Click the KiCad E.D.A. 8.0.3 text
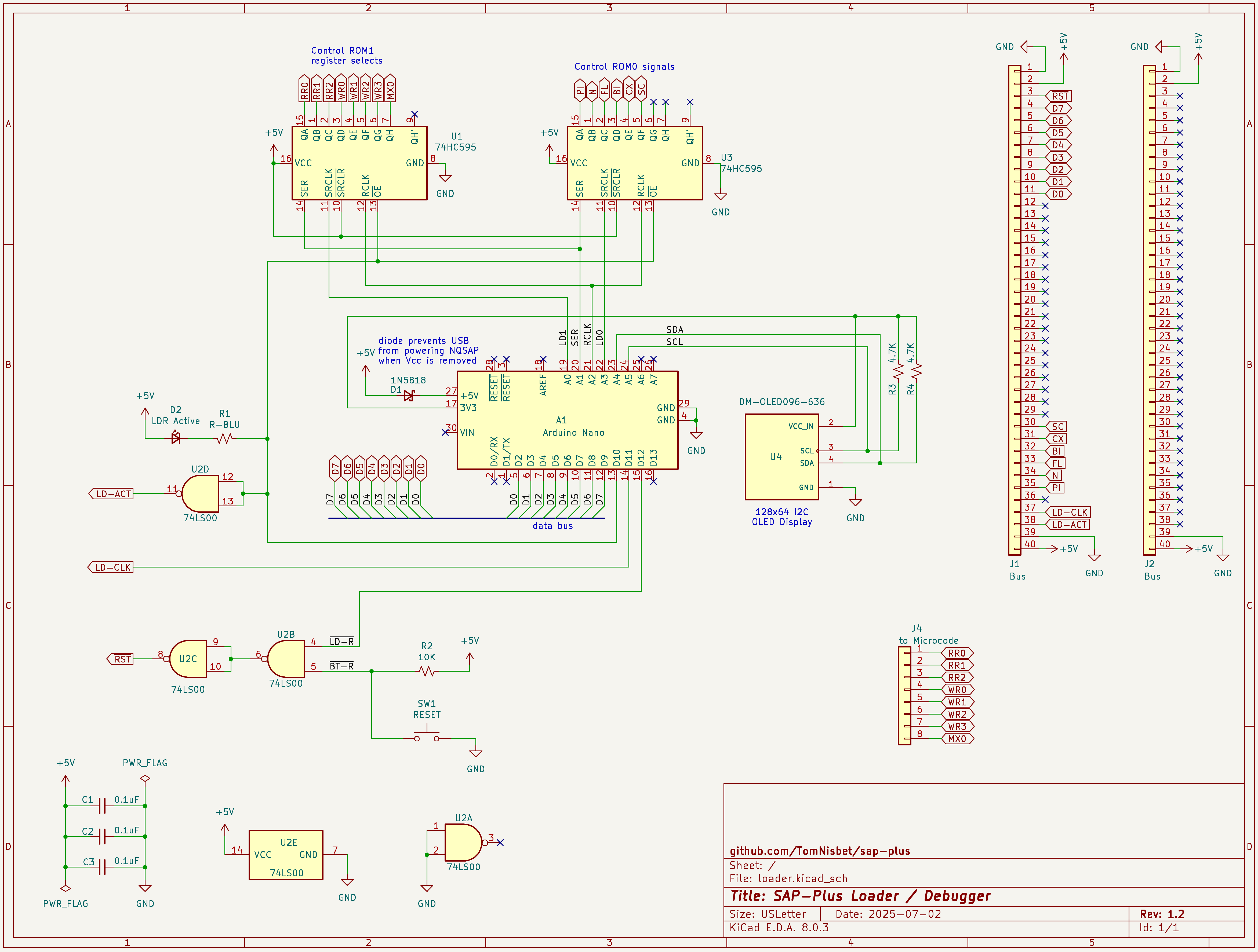The width and height of the screenshot is (1258, 952). 779,928
